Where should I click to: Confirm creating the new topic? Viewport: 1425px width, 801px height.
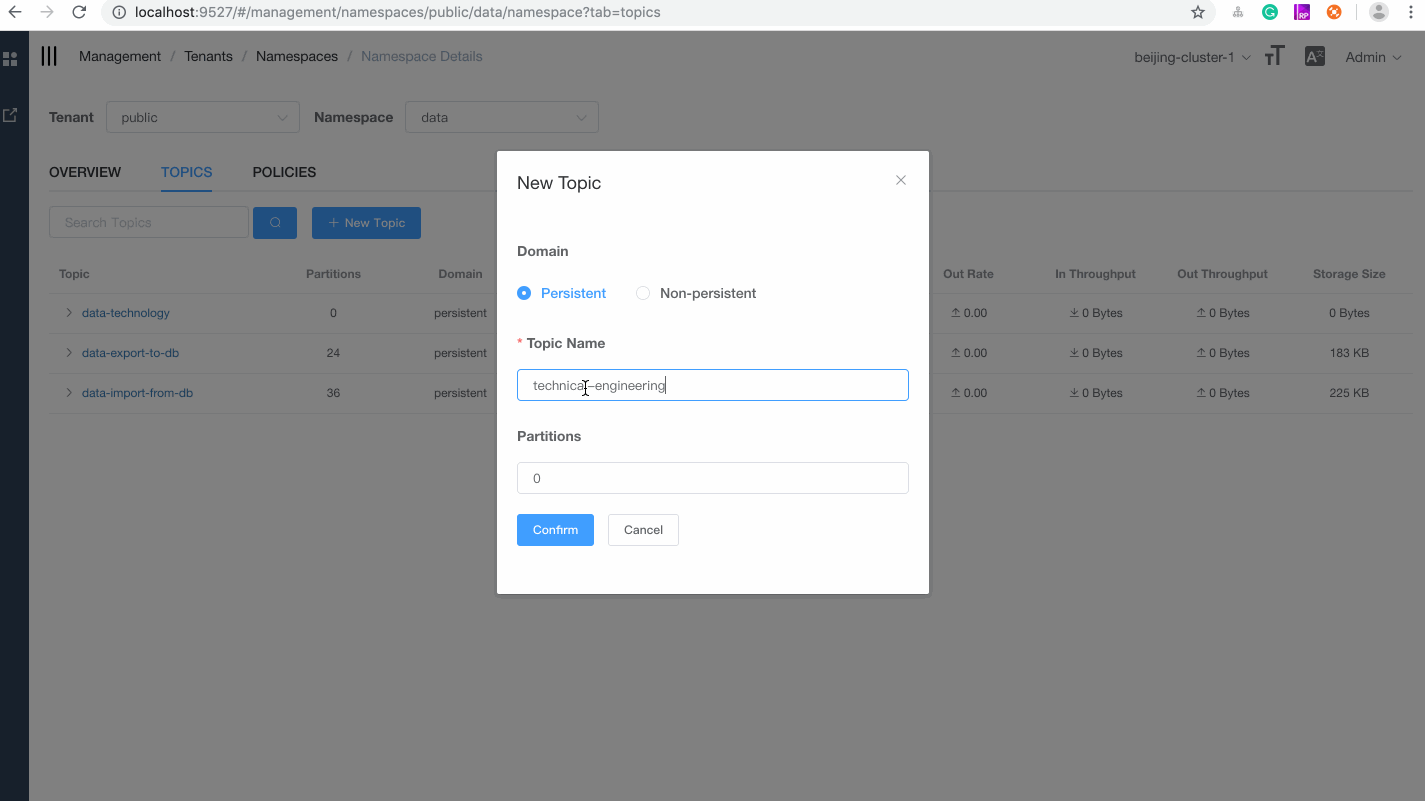point(555,529)
